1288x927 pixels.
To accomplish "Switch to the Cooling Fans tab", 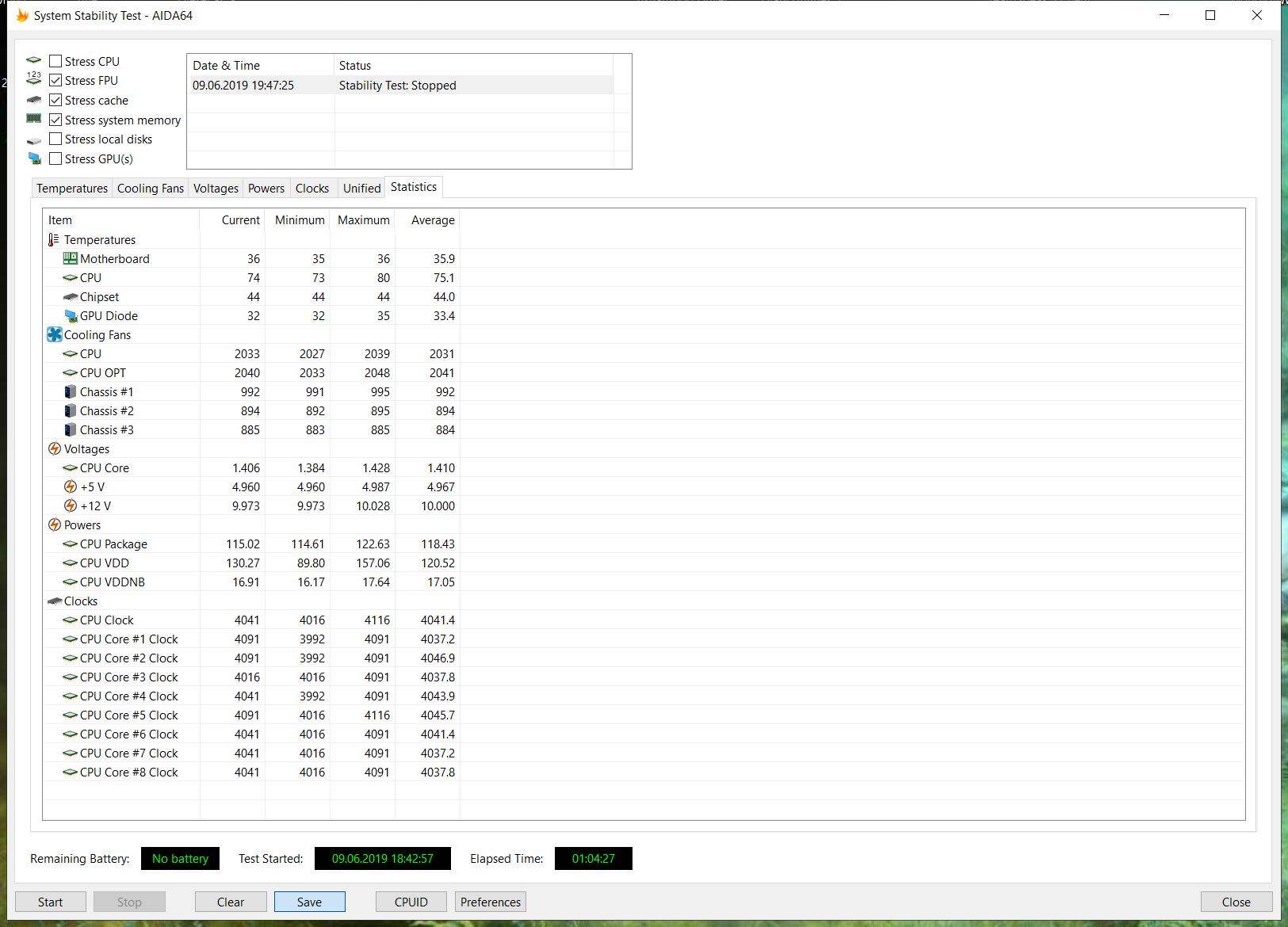I will tap(150, 188).
